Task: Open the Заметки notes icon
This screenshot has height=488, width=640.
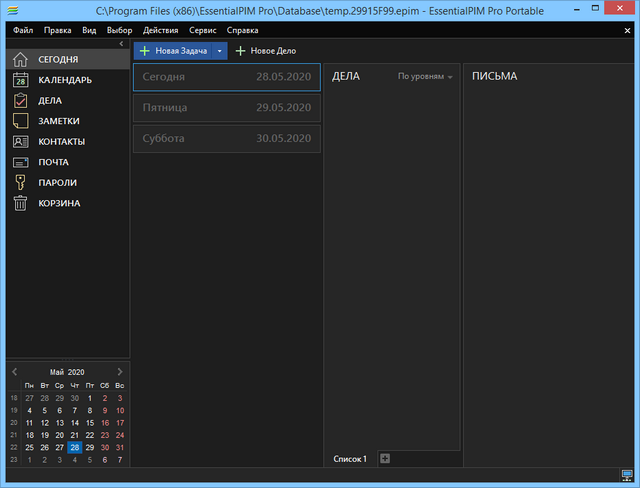Action: point(20,121)
